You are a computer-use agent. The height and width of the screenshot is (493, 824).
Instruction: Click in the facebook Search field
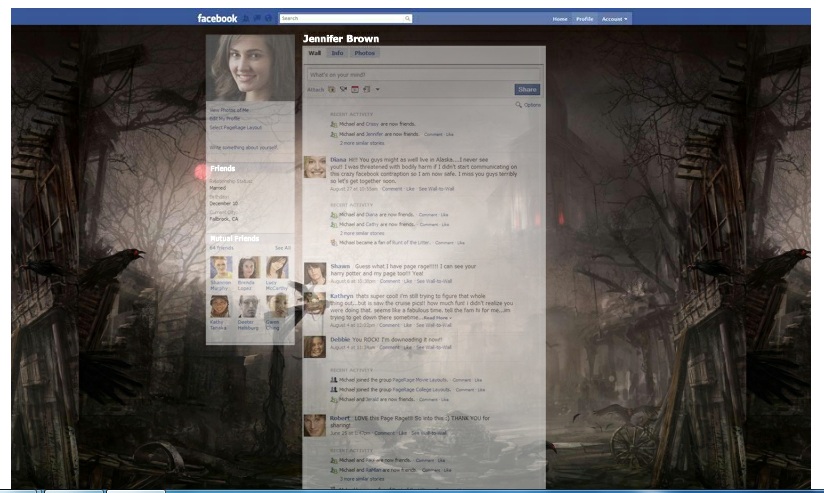(342, 18)
